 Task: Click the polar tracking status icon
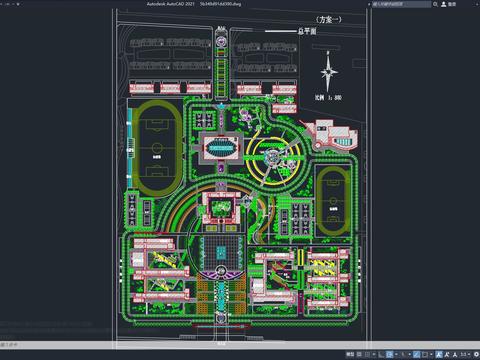coord(390,354)
